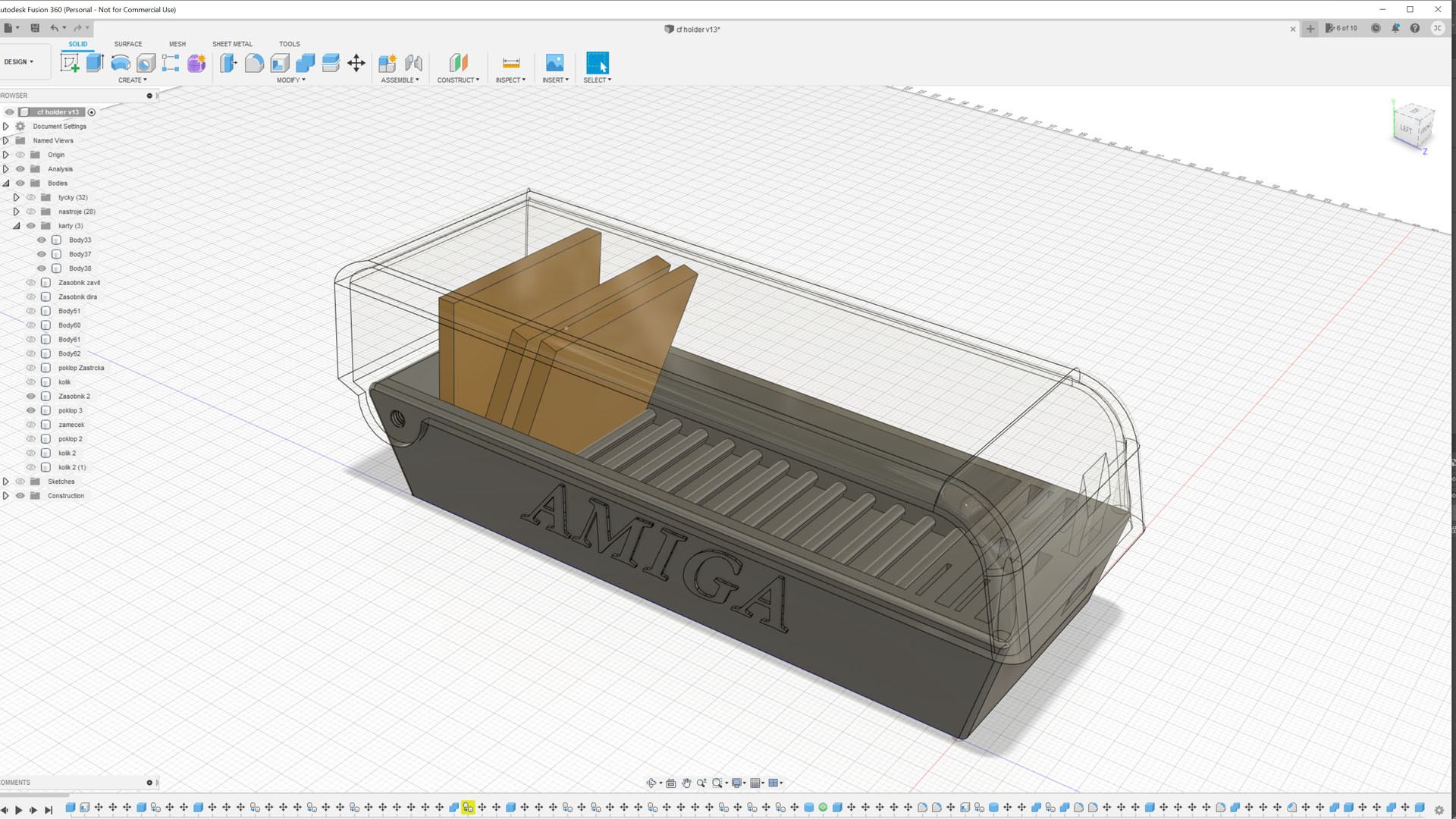Toggle visibility of poklop 3
The height and width of the screenshot is (819, 1456).
(x=31, y=410)
